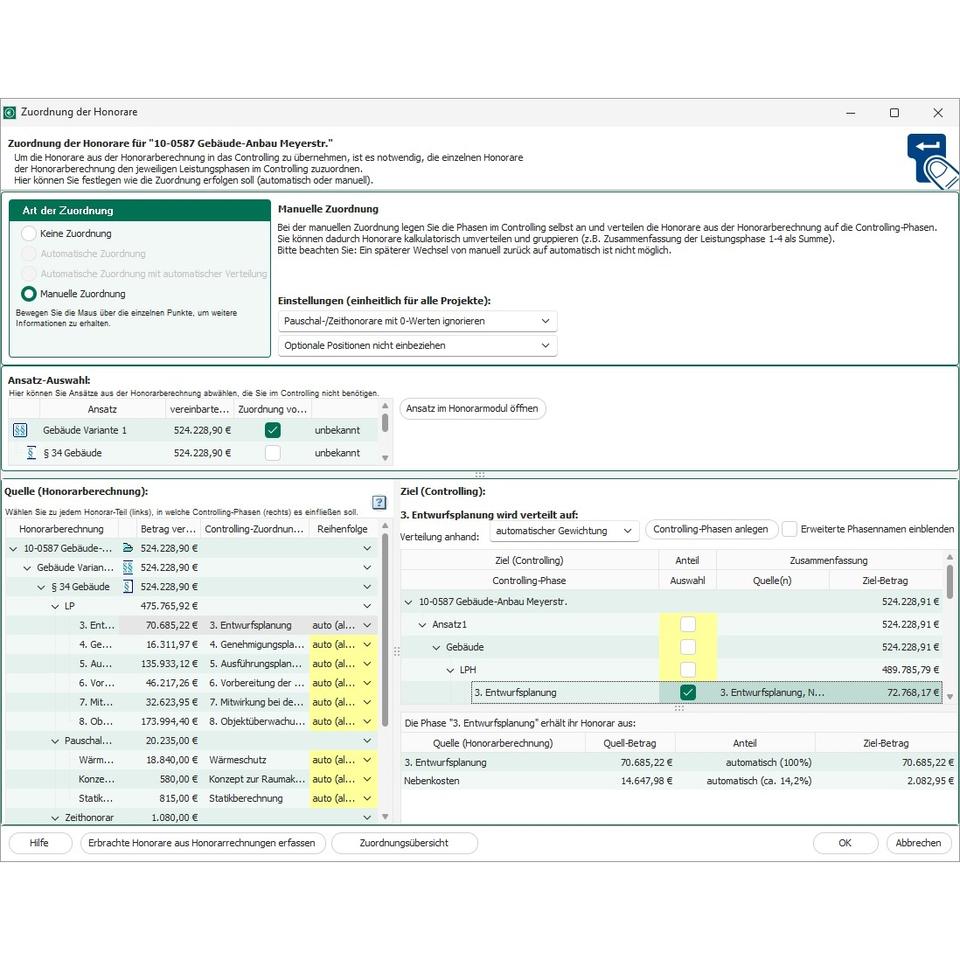Enable 'Erweiterte Phasennamen einblenden' checkbox

point(790,529)
